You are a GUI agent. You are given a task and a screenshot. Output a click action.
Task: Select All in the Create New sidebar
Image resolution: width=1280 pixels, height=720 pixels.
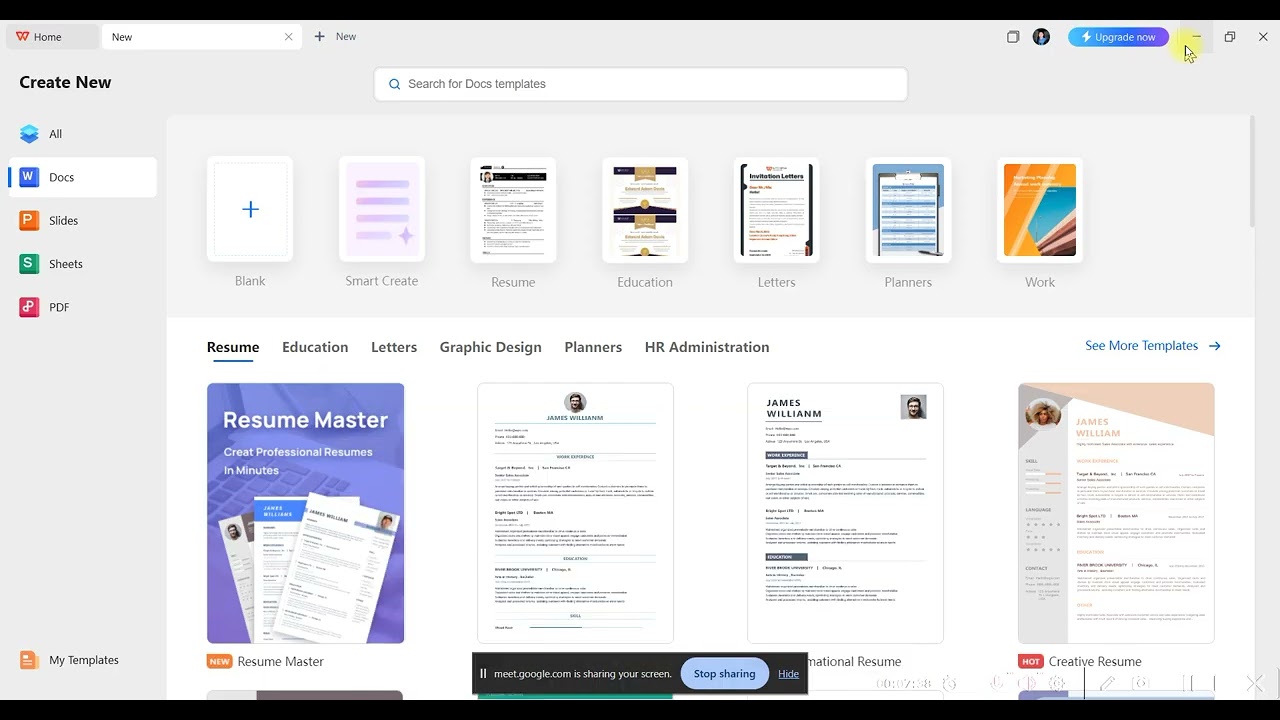tap(82, 134)
